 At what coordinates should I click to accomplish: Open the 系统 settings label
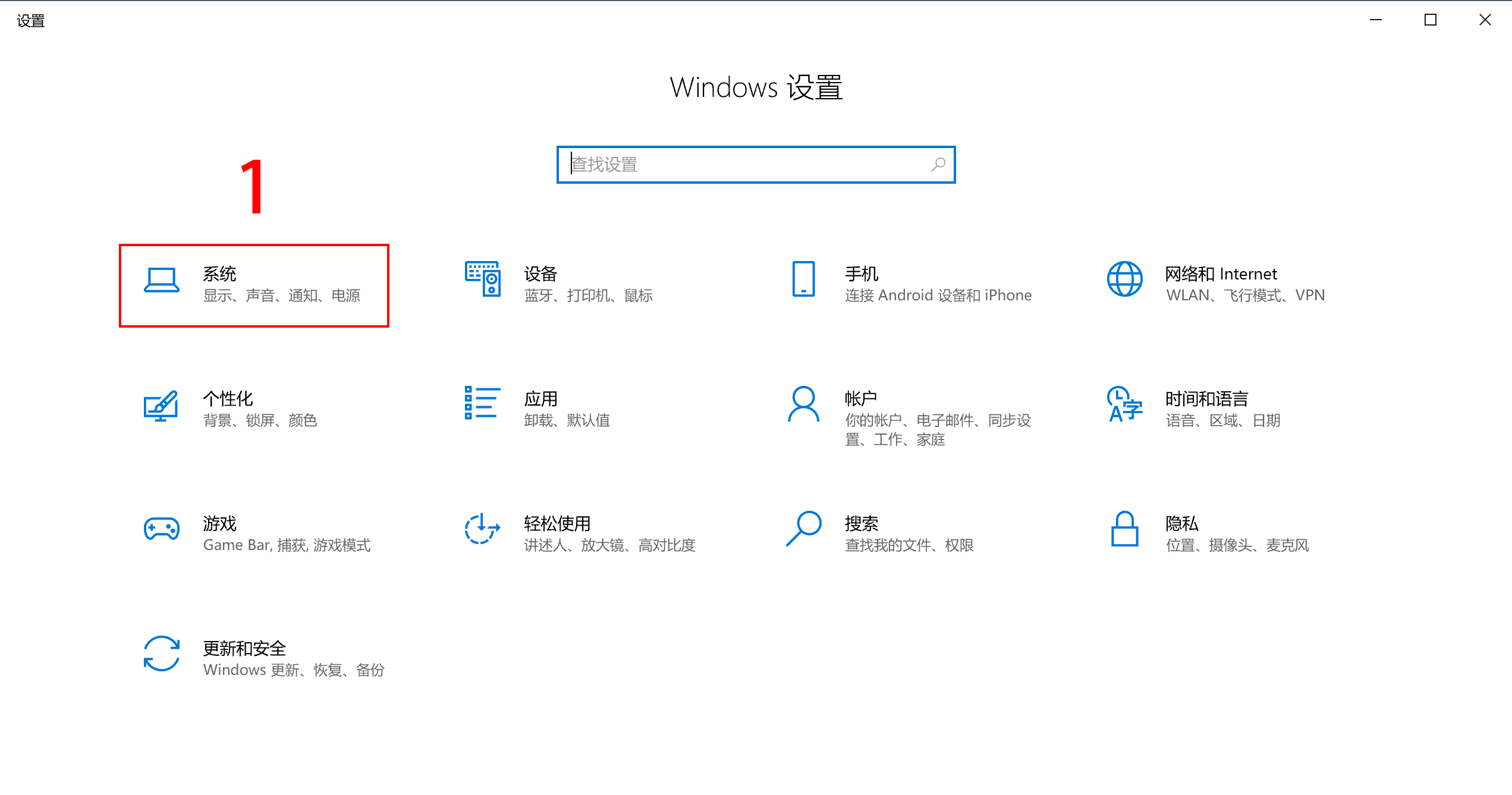219,274
